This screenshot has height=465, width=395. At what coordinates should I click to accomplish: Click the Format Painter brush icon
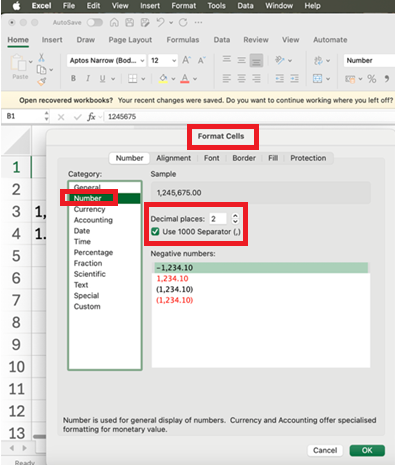pos(42,81)
